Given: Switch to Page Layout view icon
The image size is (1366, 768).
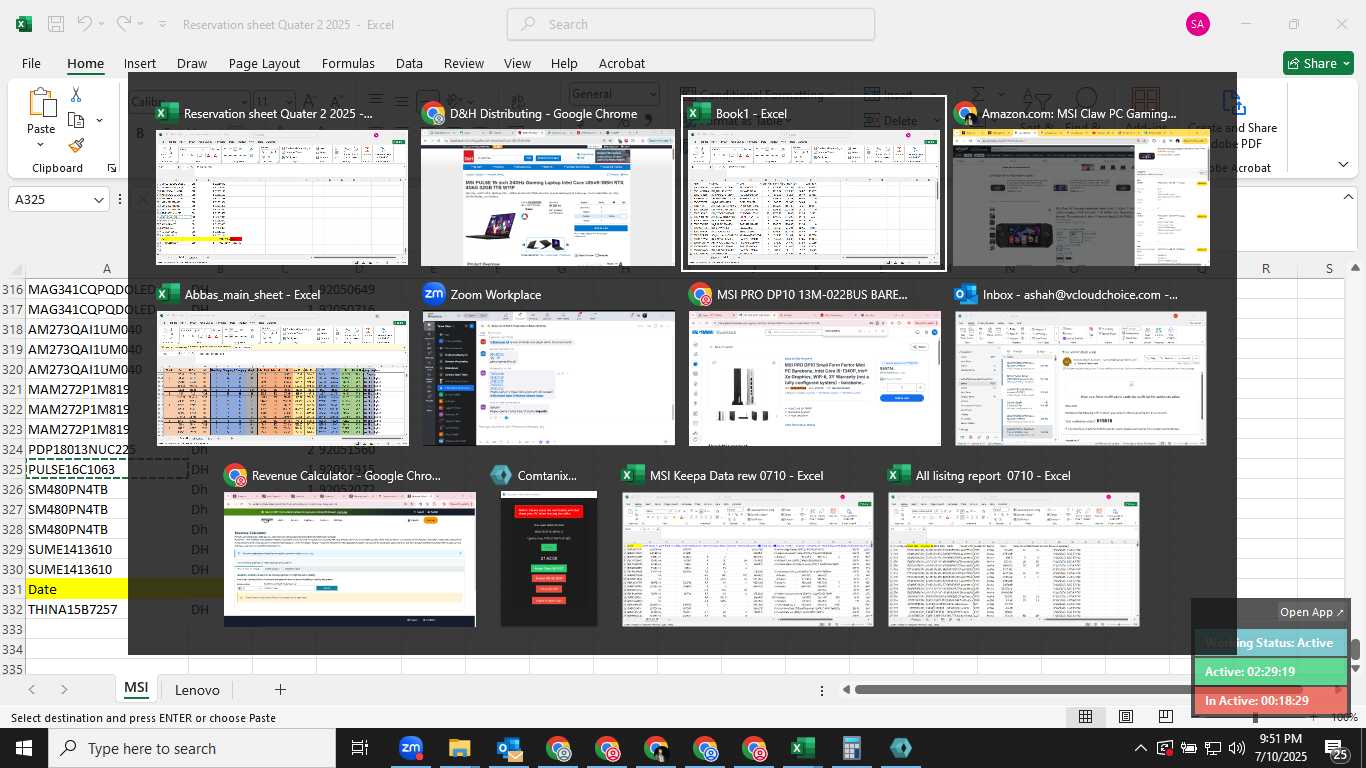Looking at the screenshot, I should (1126, 717).
